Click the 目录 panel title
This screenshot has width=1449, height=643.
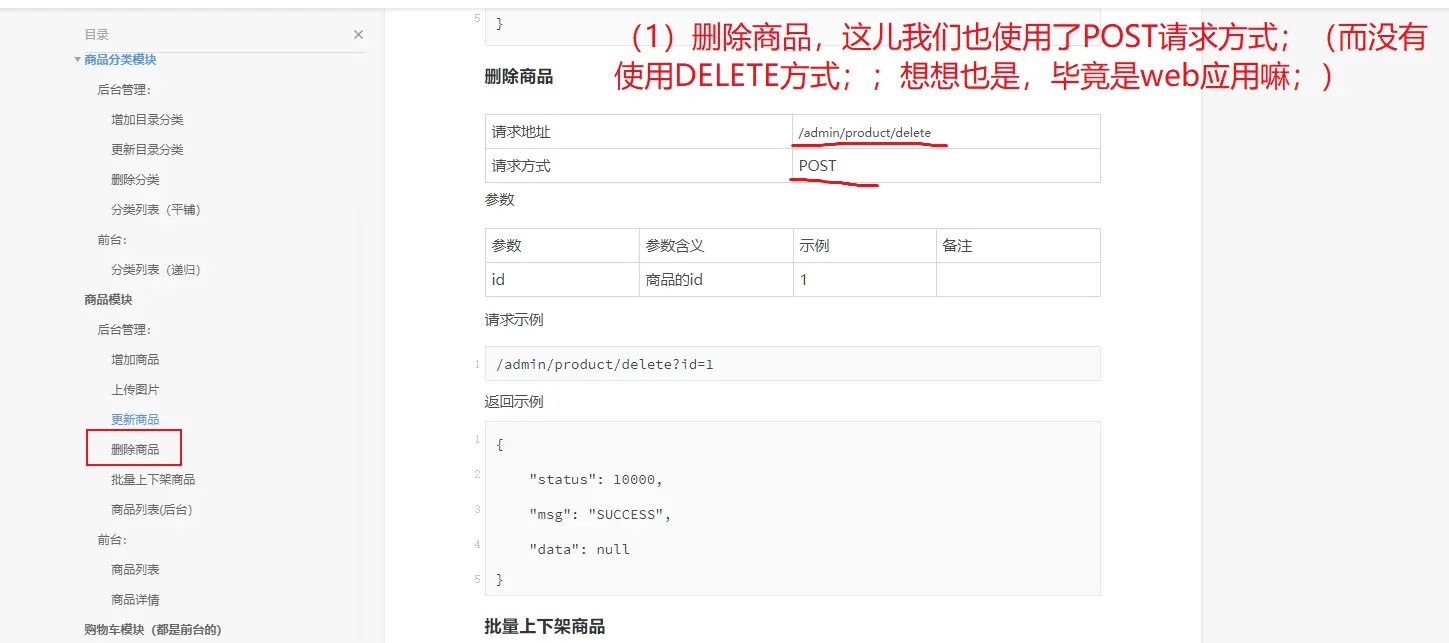click(96, 35)
